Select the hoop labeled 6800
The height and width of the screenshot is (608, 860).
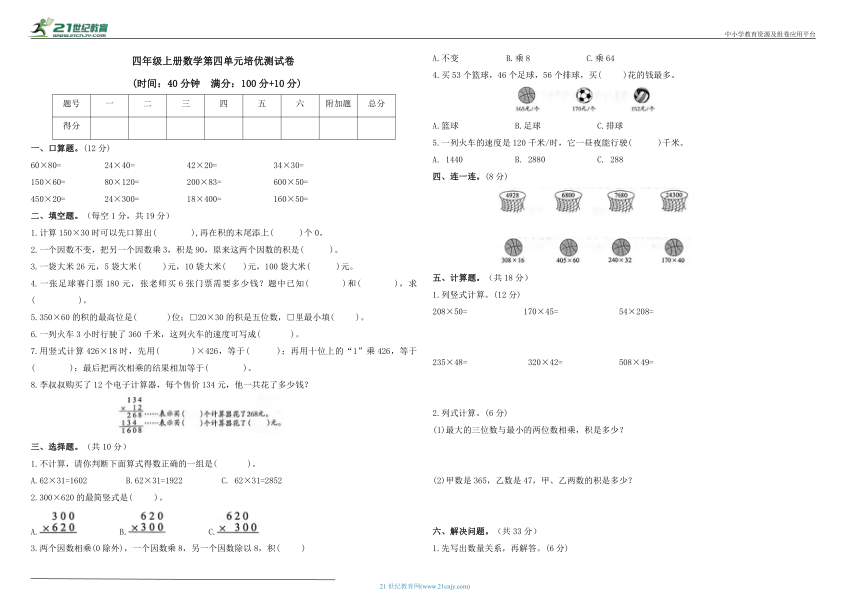coord(568,201)
